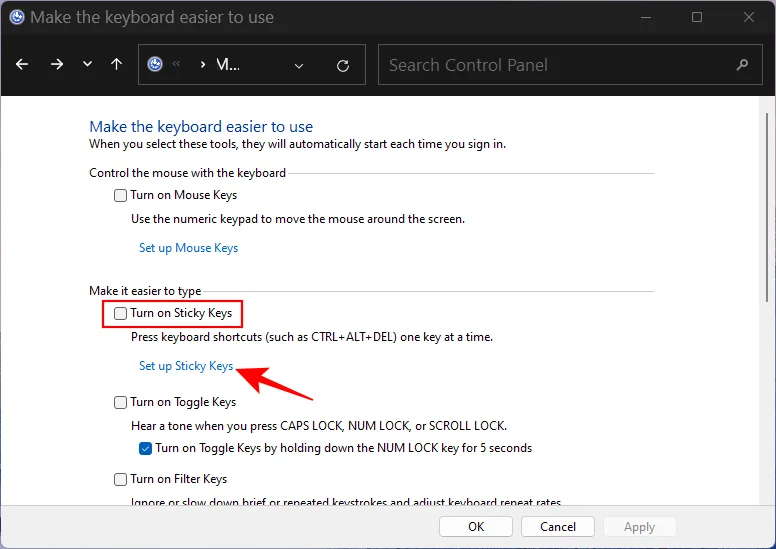Viewport: 776px width, 549px height.
Task: Expand the address bar history dropdown
Action: point(299,66)
